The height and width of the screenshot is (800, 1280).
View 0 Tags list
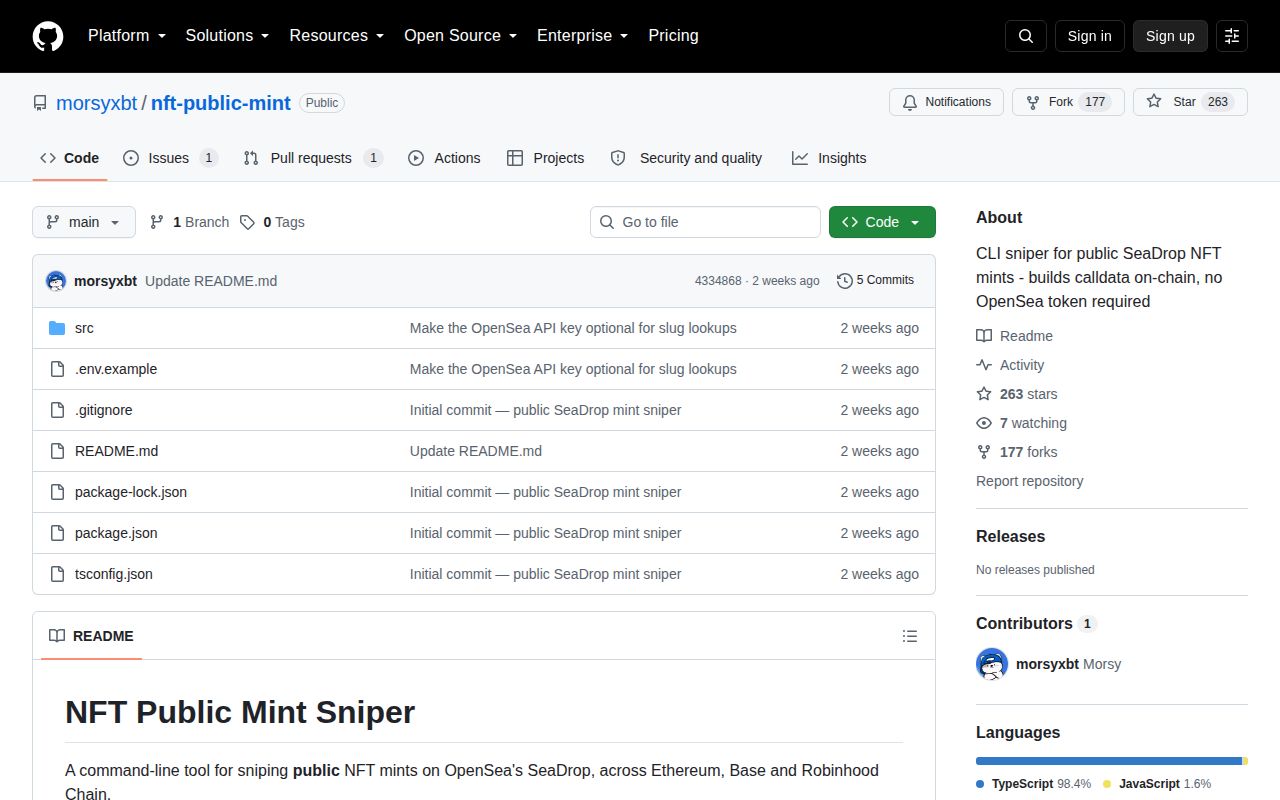[272, 222]
